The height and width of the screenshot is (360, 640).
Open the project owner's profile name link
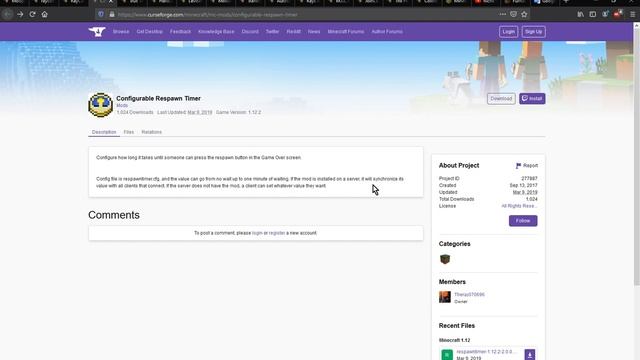pyautogui.click(x=469, y=294)
